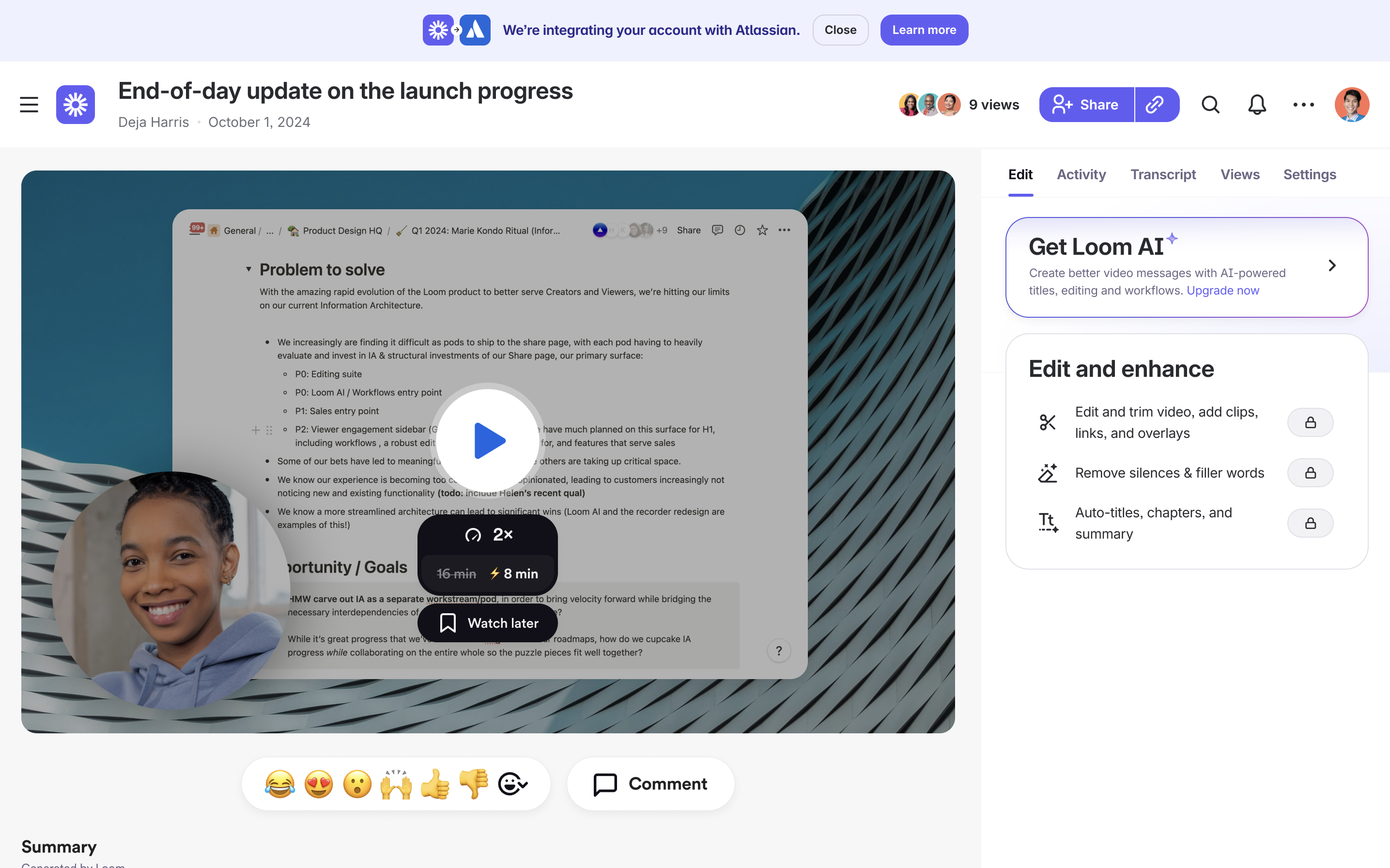Open the hamburger navigation menu
Image resolution: width=1390 pixels, height=868 pixels.
(x=29, y=105)
